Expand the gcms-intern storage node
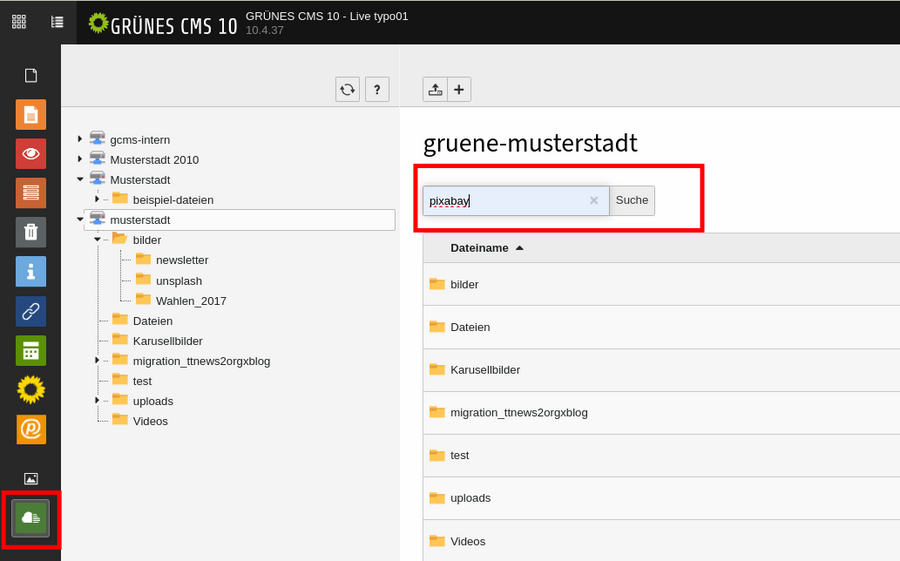 pyautogui.click(x=80, y=139)
